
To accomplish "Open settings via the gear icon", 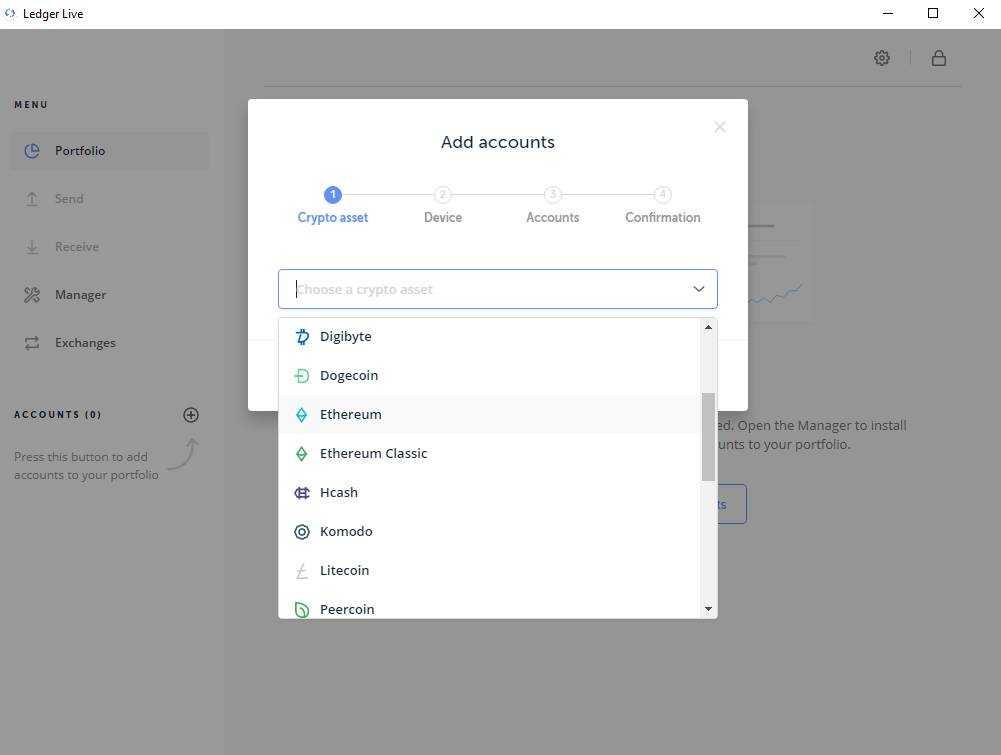I will (x=882, y=58).
